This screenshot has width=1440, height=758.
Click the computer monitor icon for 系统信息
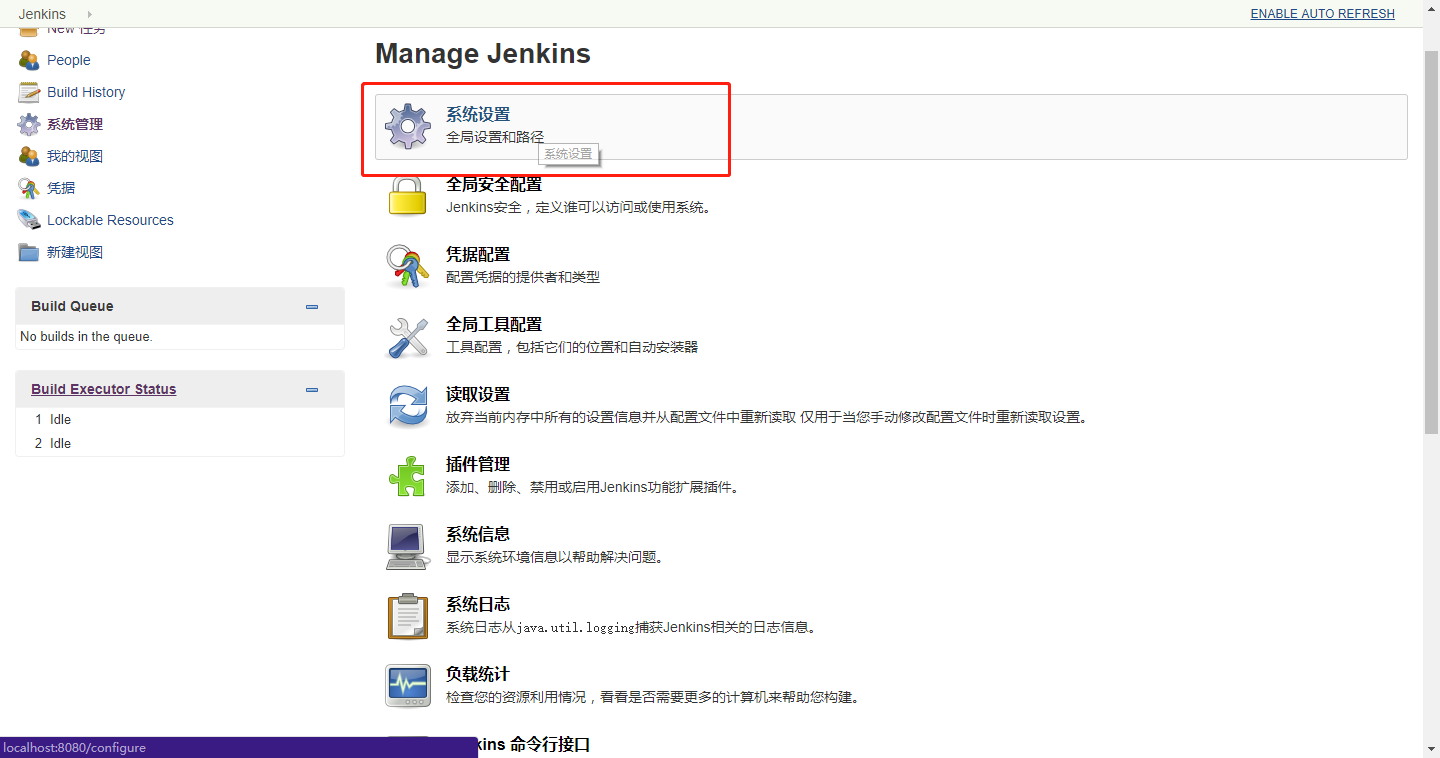point(408,546)
